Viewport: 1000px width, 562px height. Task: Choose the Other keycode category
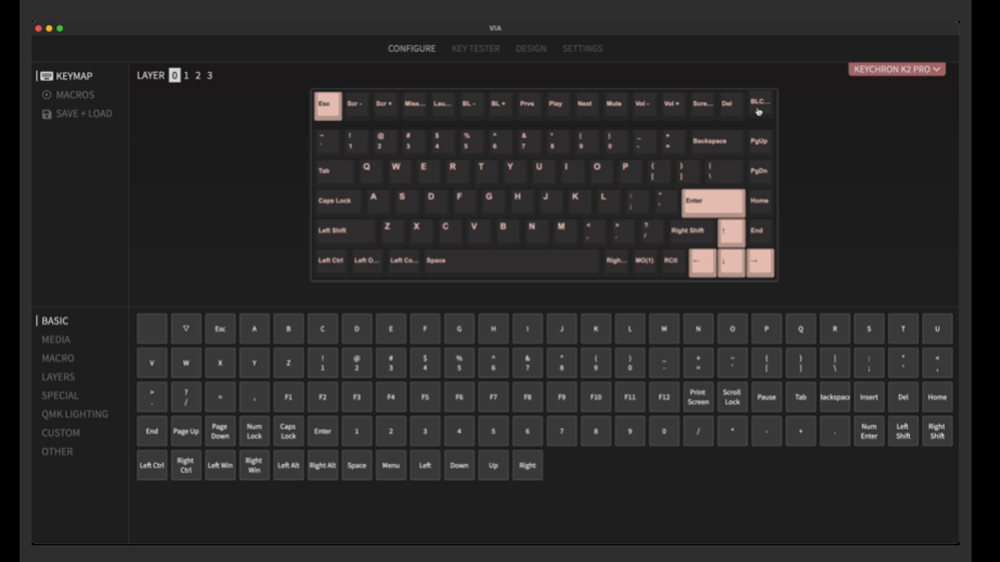click(57, 451)
